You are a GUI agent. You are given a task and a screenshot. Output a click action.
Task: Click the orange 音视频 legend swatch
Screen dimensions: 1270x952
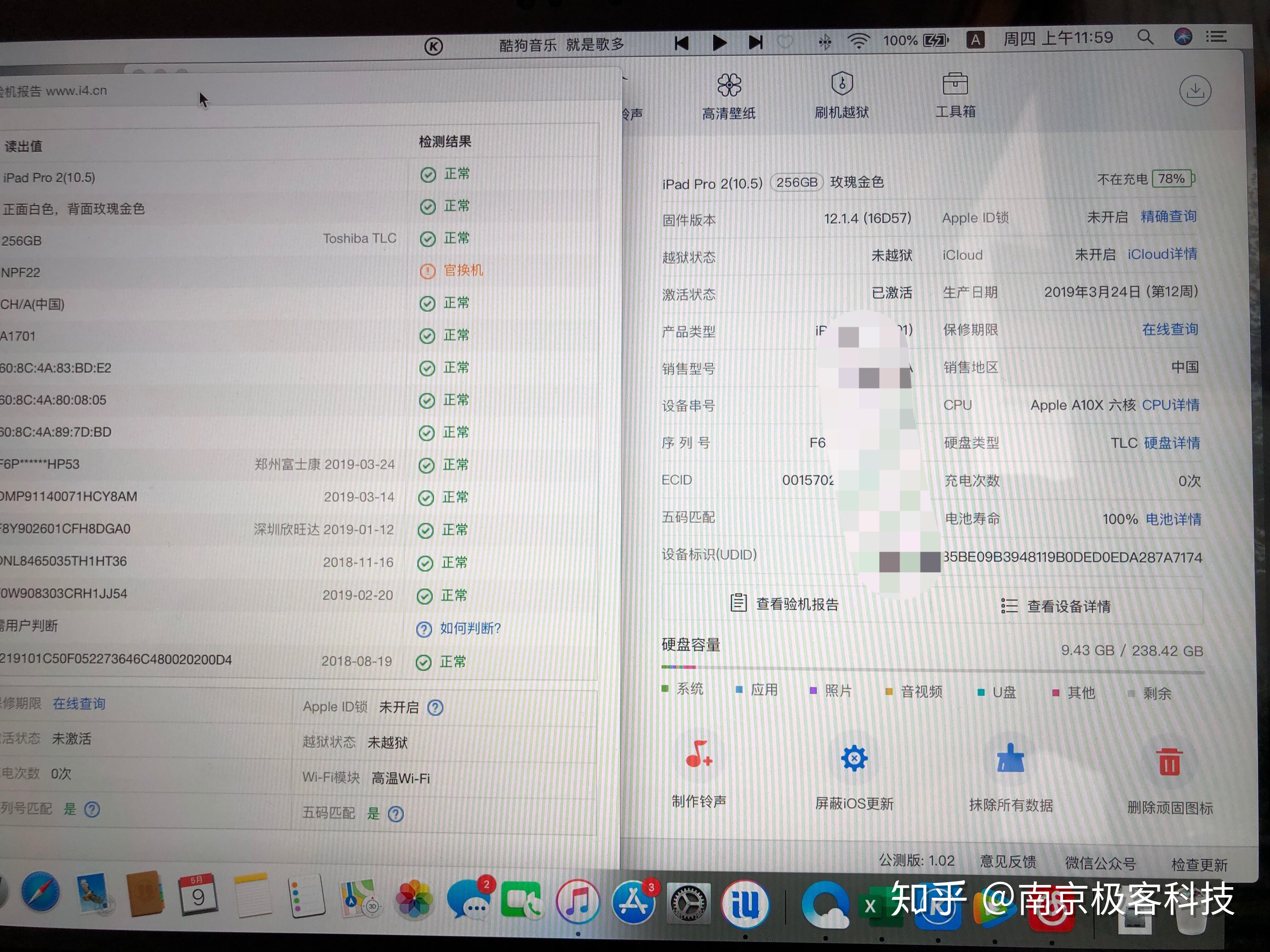[889, 691]
